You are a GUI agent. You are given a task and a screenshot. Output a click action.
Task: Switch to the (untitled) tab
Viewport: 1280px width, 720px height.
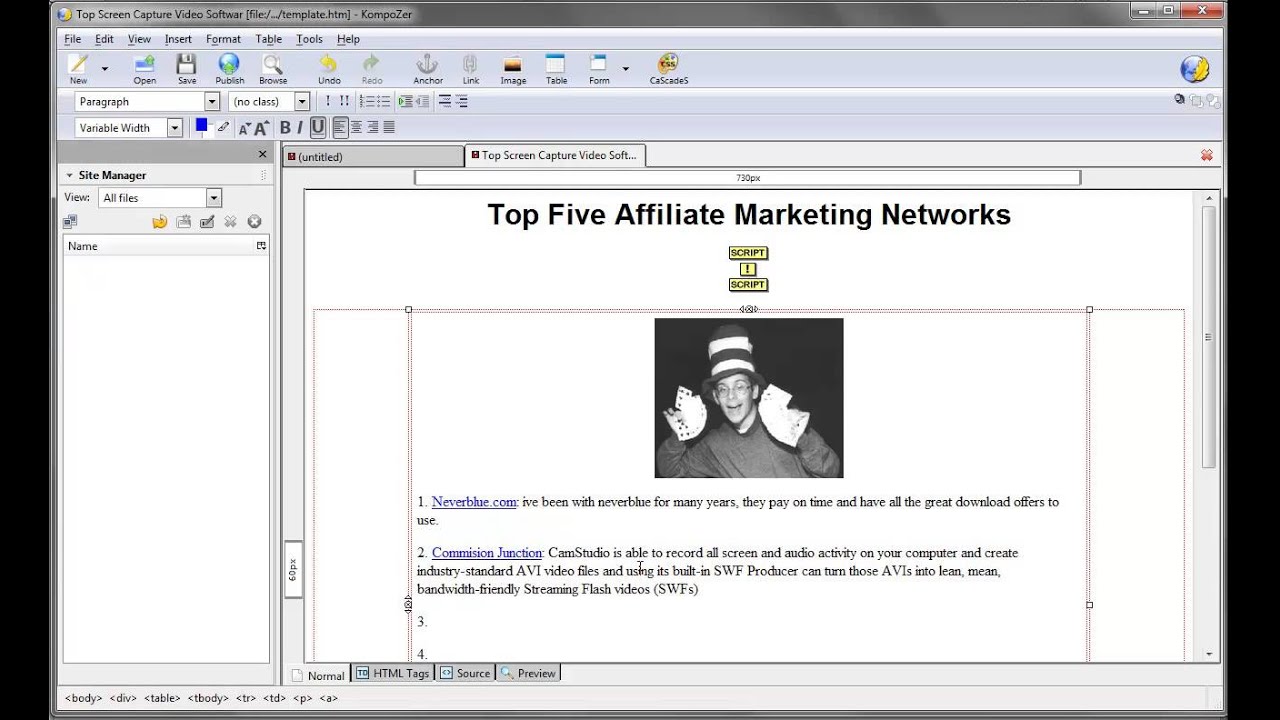pos(373,157)
